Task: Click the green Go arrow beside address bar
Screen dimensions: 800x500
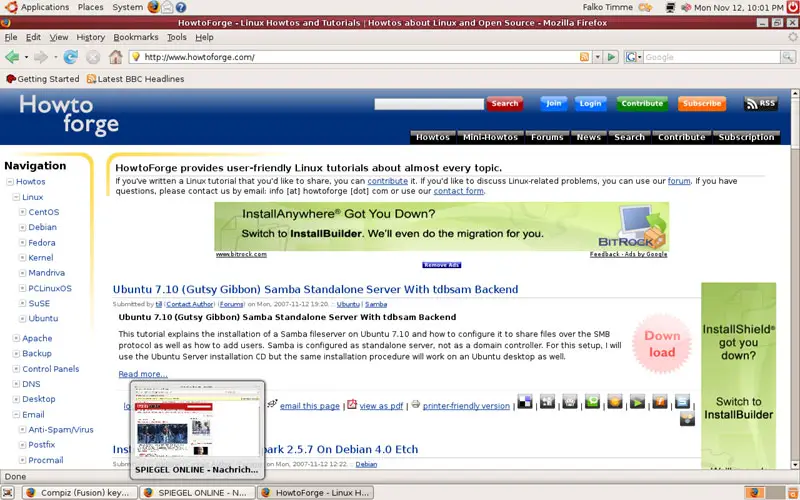Action: tap(611, 57)
